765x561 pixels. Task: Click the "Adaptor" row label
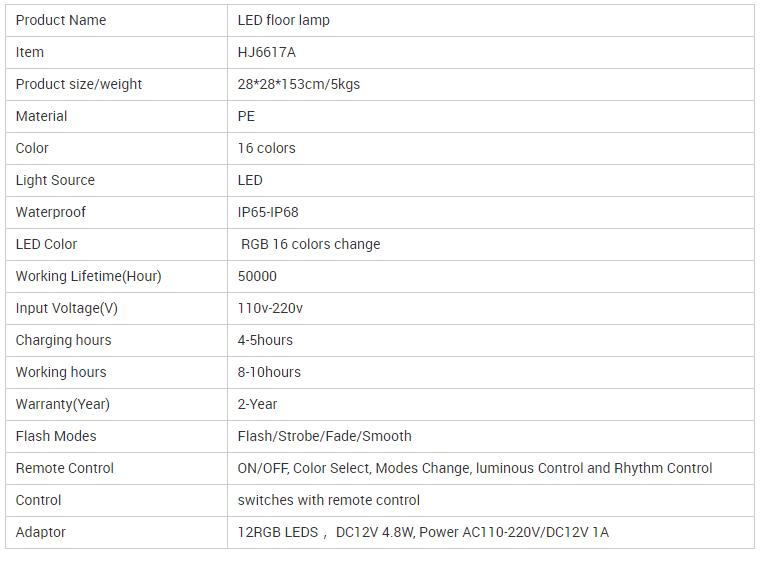click(41, 532)
